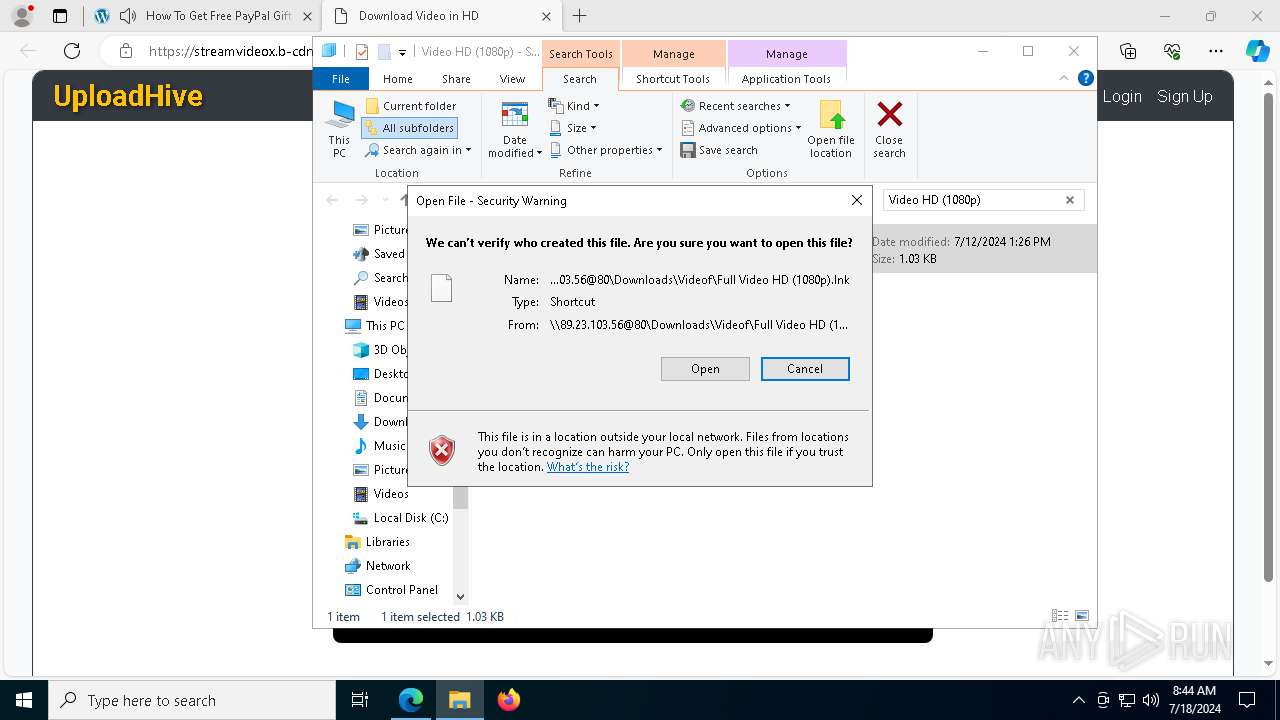This screenshot has height=720, width=1280.
Task: Select Network in the navigation pane
Action: coord(377,566)
